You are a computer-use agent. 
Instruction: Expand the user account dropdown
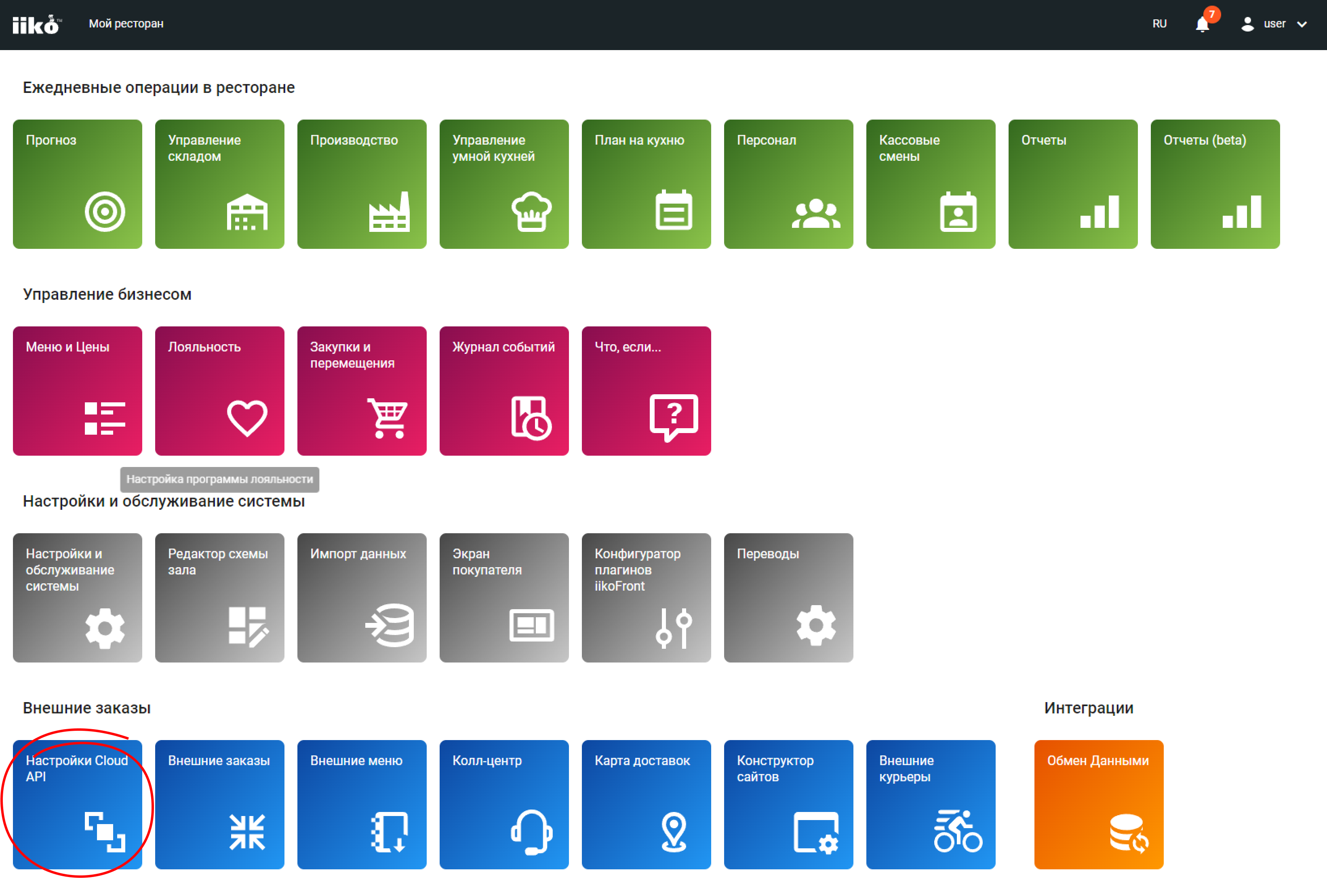point(1302,24)
